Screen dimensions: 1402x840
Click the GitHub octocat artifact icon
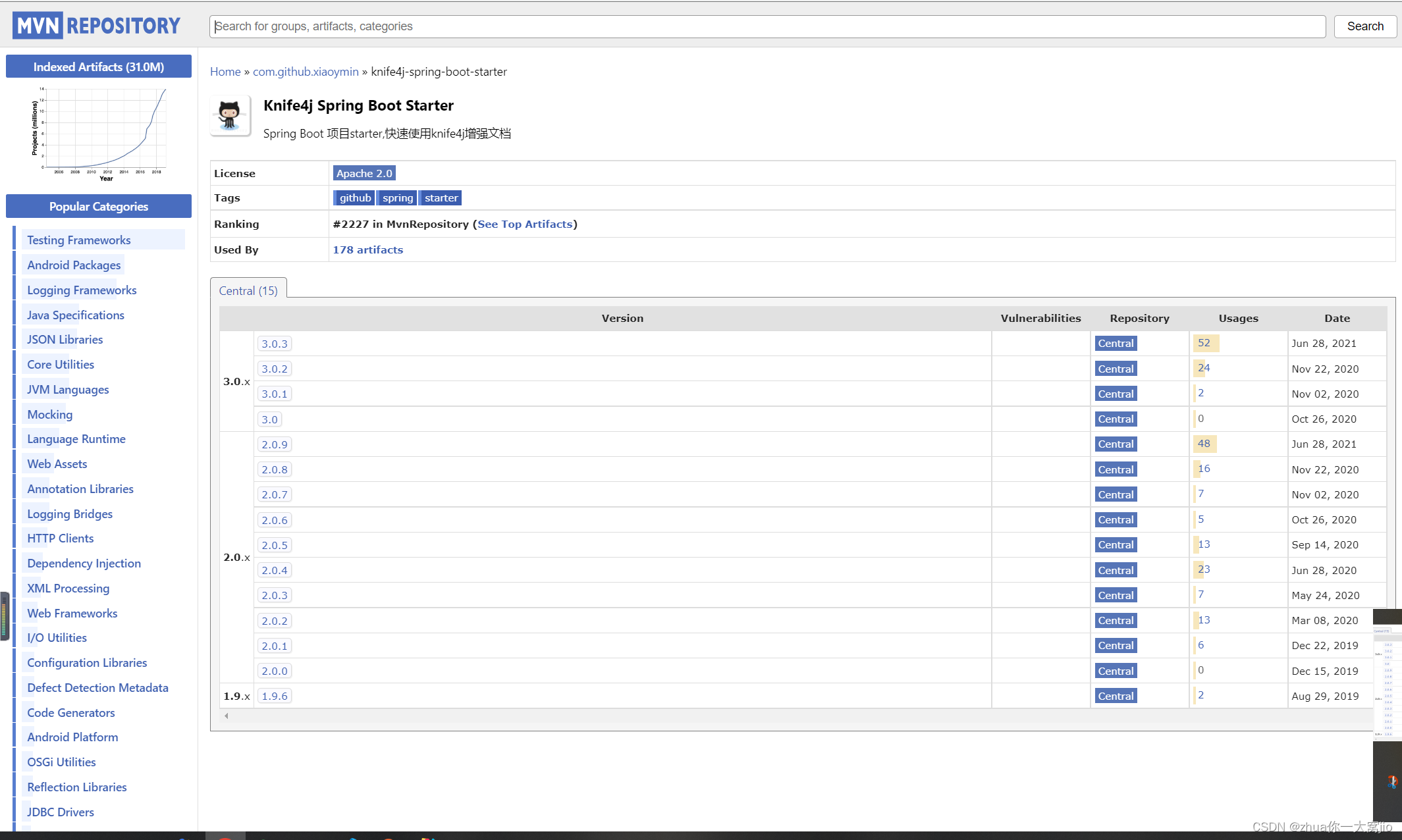(230, 115)
